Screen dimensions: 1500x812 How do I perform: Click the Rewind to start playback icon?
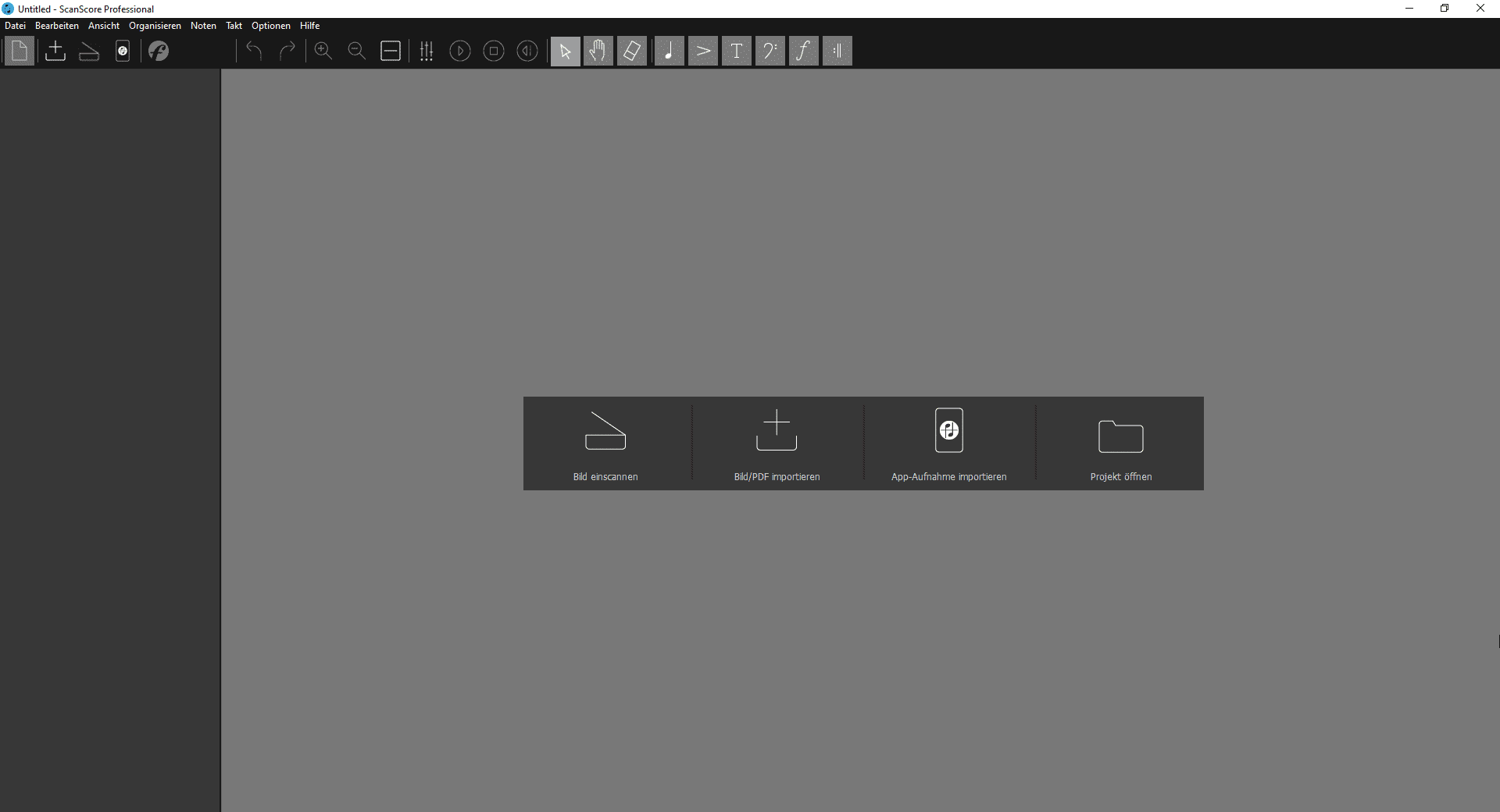[527, 52]
